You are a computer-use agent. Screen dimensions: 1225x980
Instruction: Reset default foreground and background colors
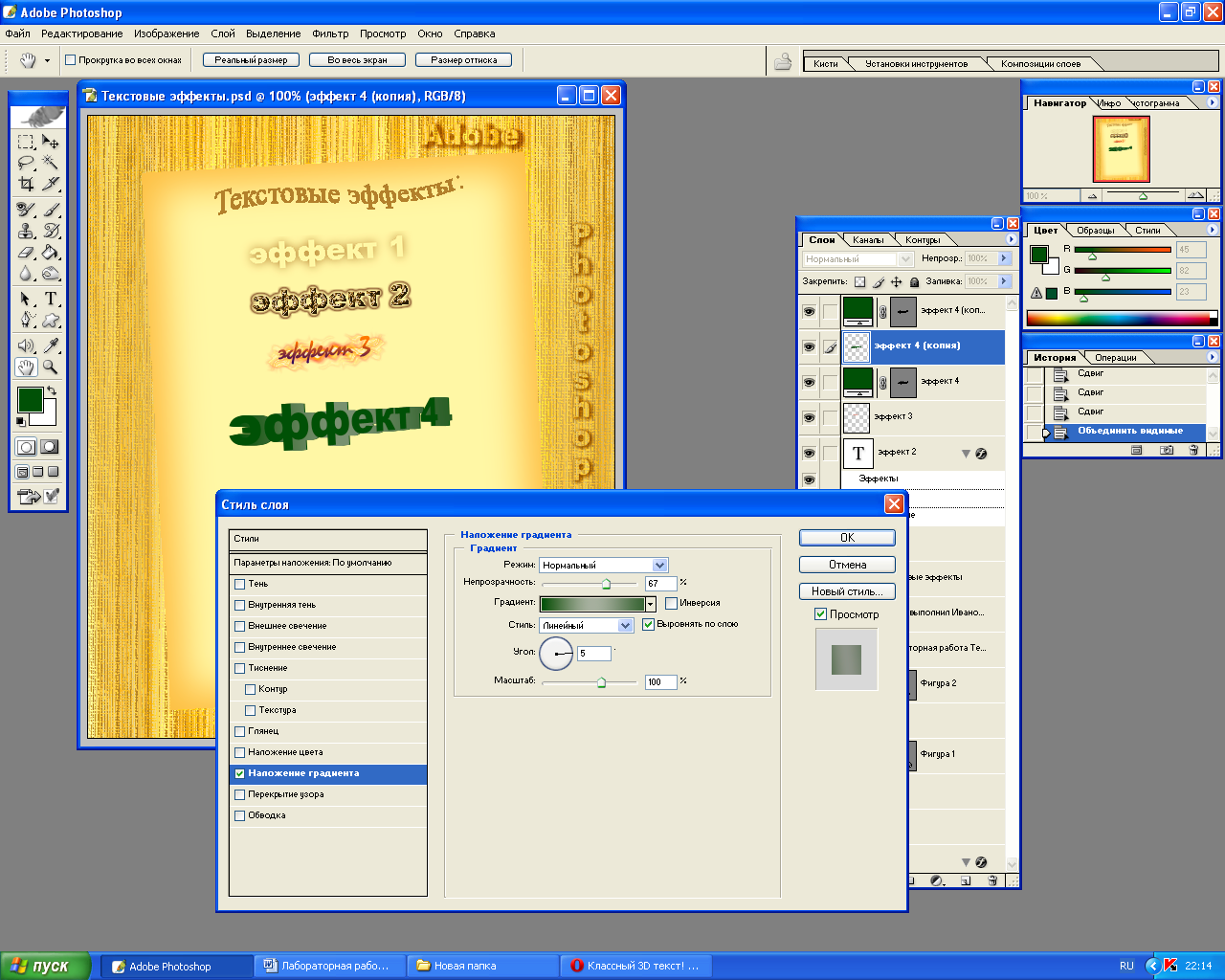pyautogui.click(x=21, y=421)
